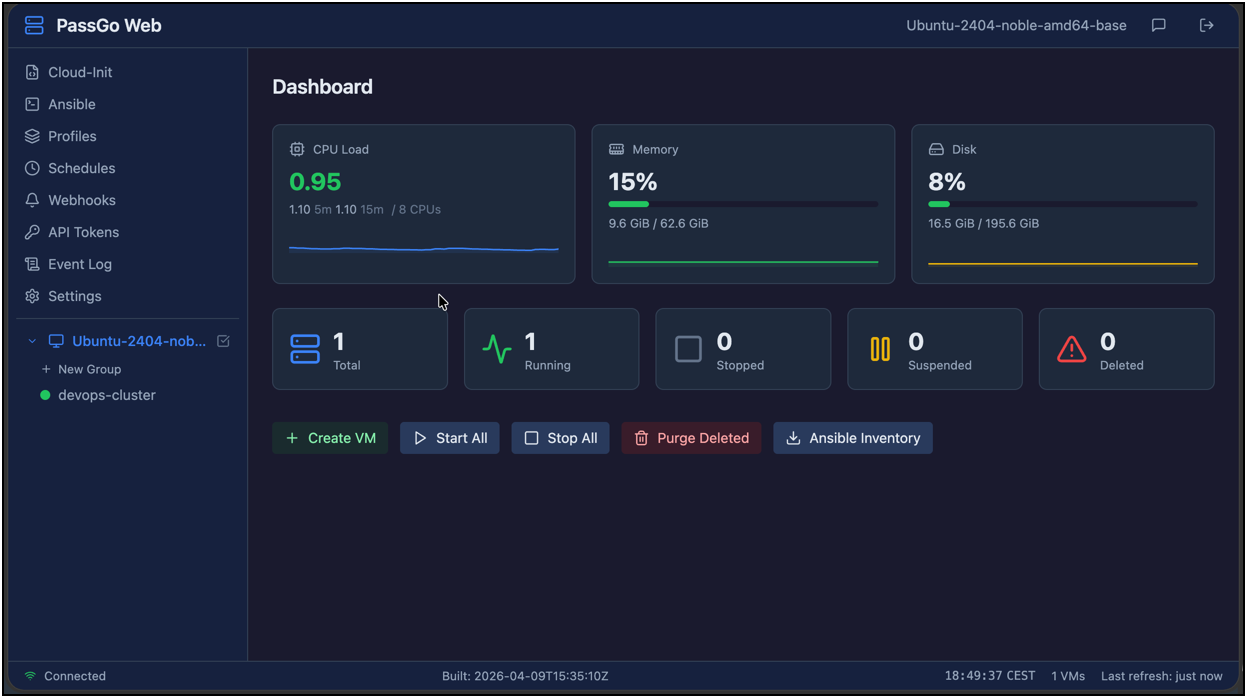Click the green status dot beside devops-cluster
Screen dimensions: 1247x698
(x=45, y=395)
